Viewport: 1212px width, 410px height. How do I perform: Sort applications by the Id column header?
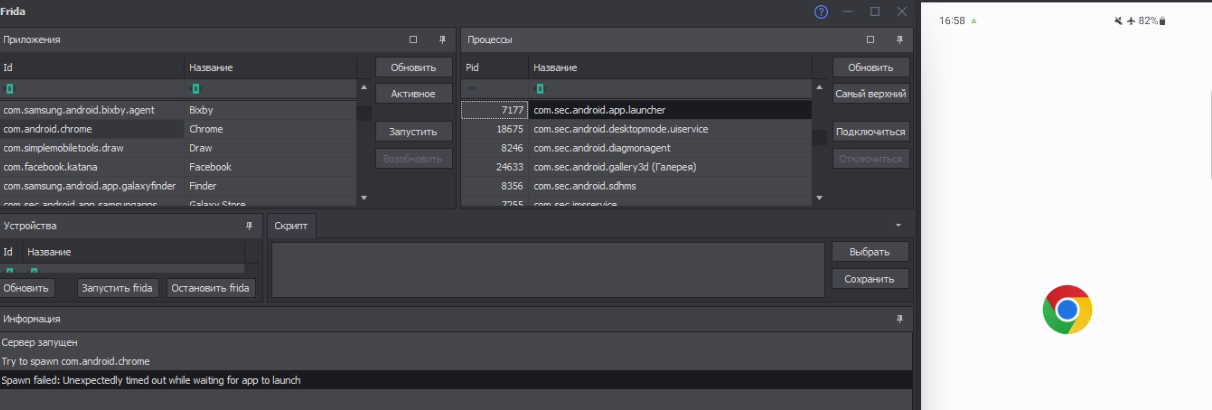point(92,67)
